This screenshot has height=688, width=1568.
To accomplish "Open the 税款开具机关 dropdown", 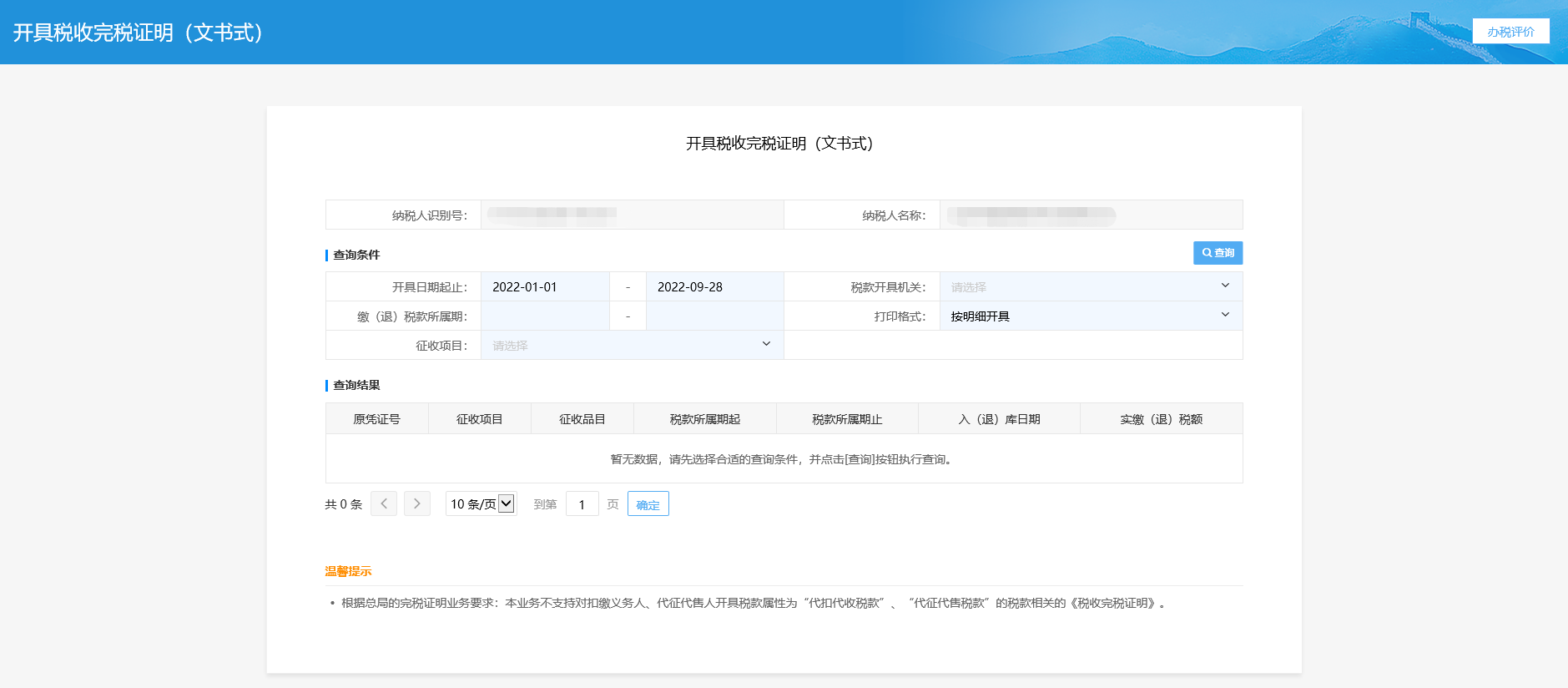I will coord(1091,286).
